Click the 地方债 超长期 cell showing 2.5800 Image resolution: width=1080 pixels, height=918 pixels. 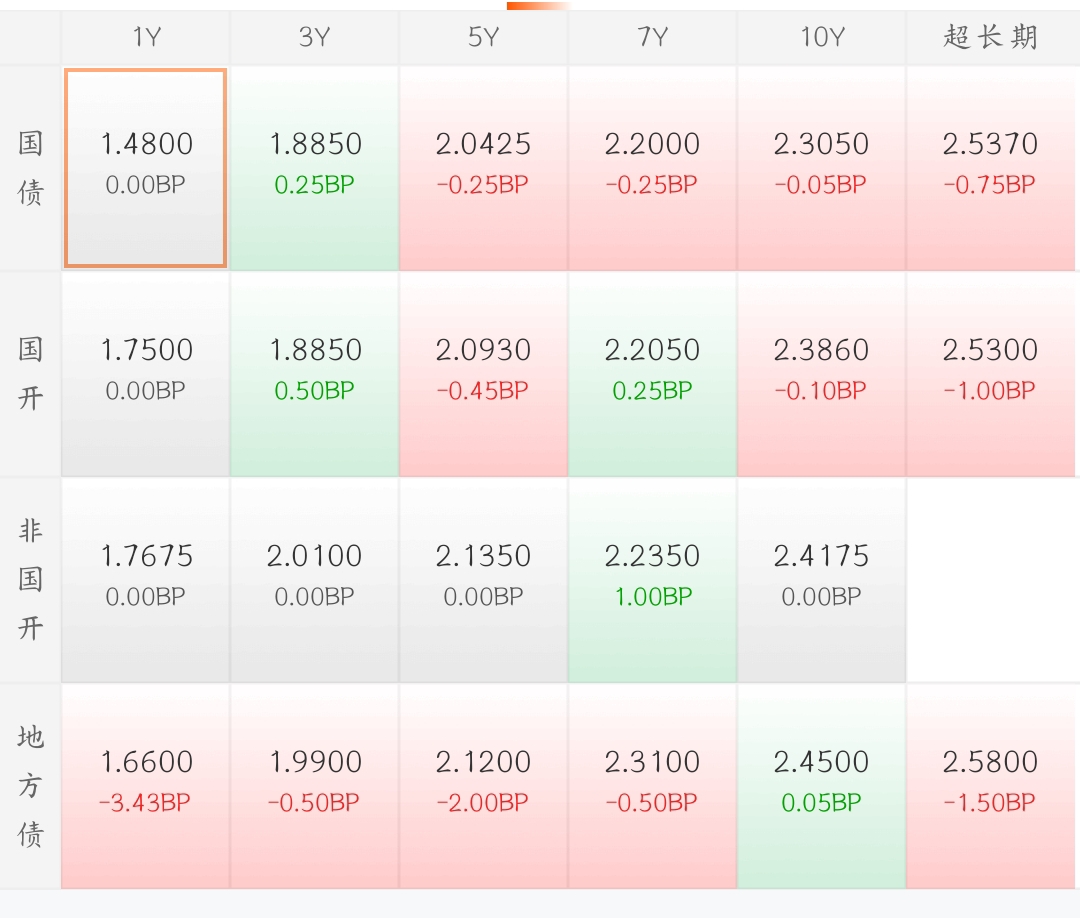991,785
